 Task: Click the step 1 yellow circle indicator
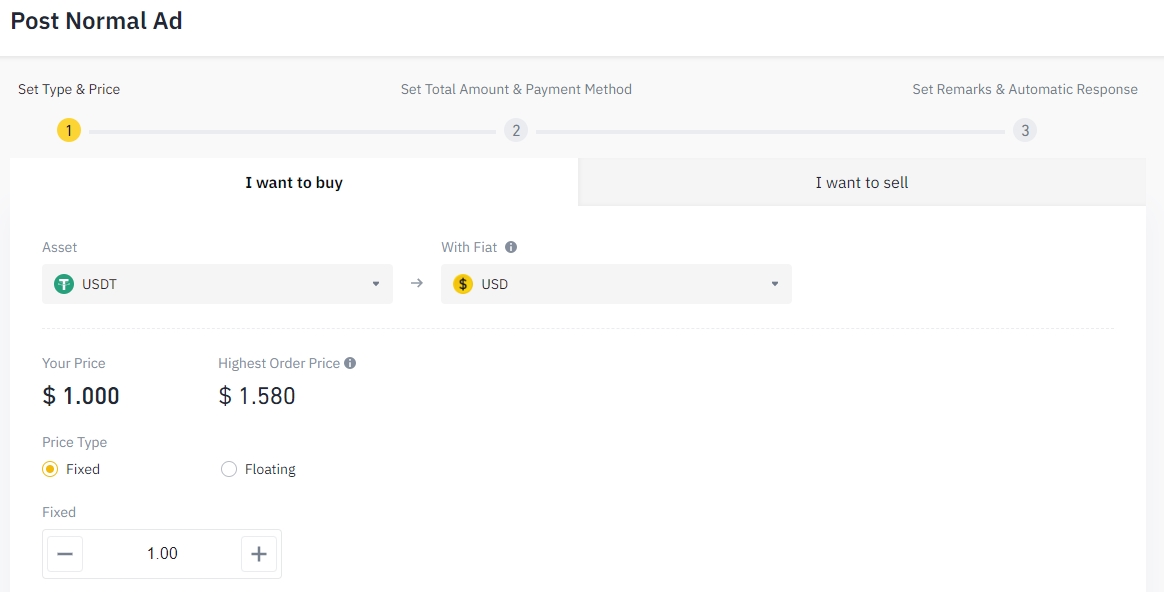68,130
